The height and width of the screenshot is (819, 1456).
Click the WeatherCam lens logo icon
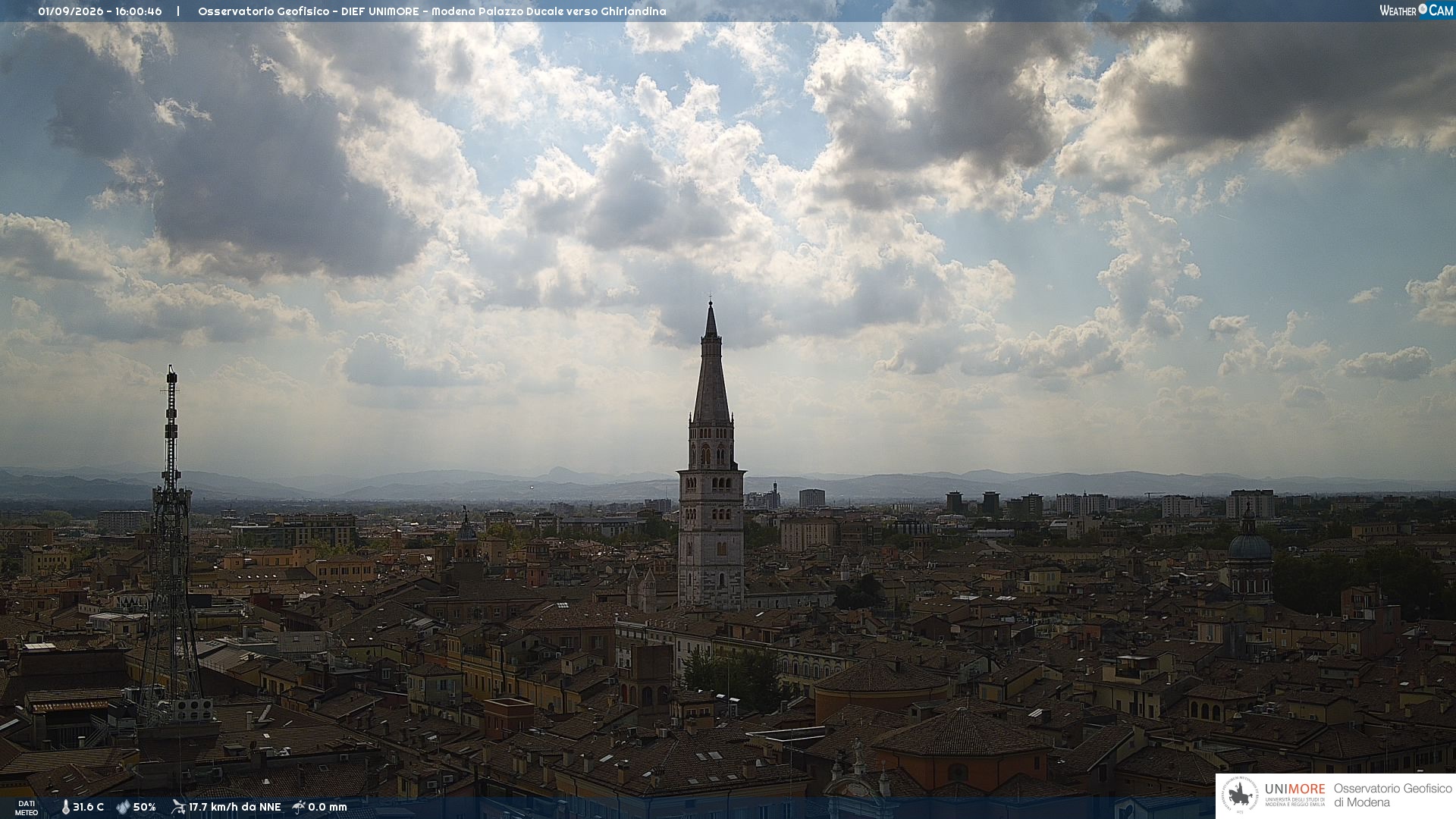pos(1423,9)
